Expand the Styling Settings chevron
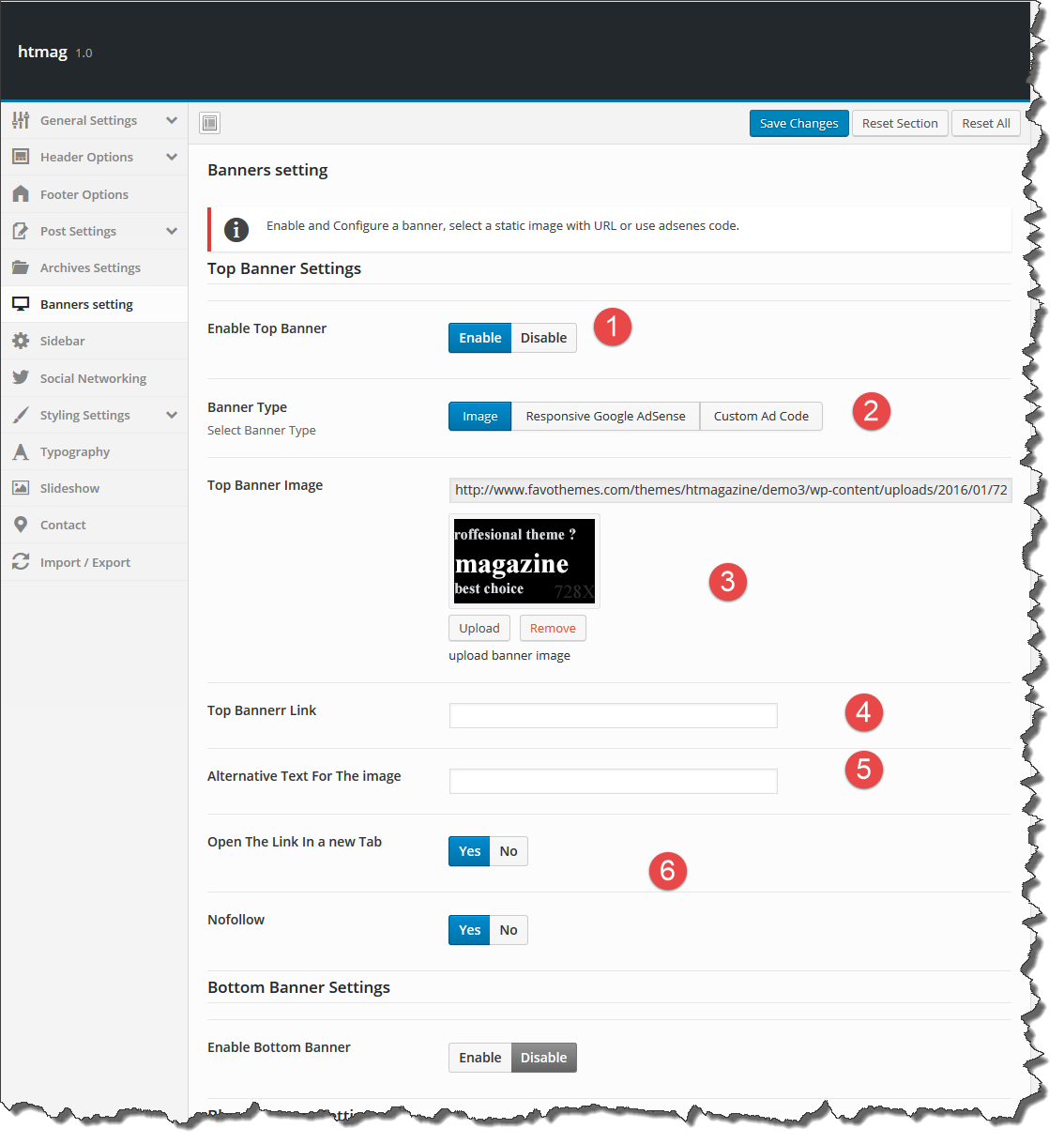Viewport: 1064px width, 1144px height. 172,415
